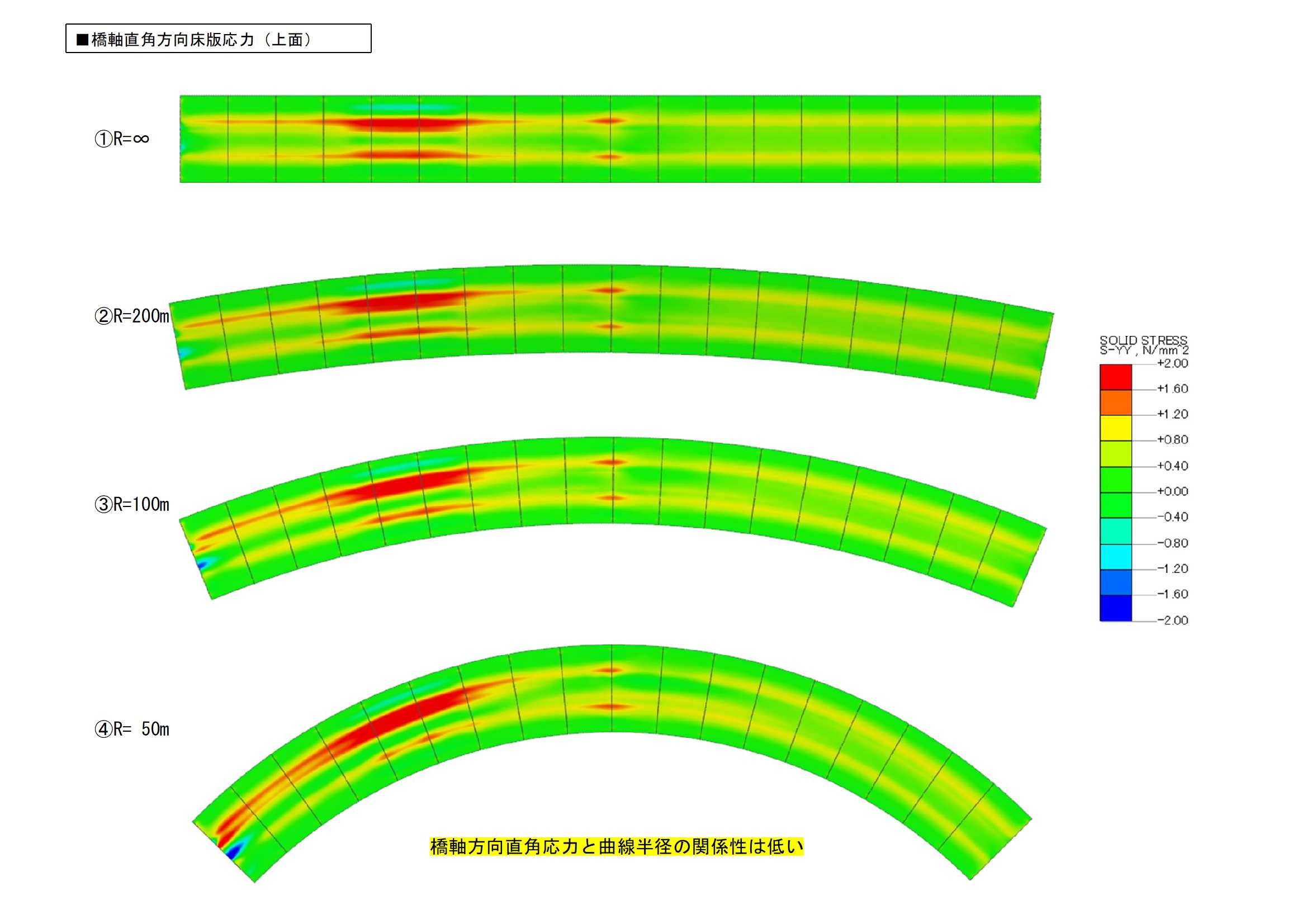
Task: Click the SOLID STRESS legend title
Action: pyautogui.click(x=1143, y=340)
